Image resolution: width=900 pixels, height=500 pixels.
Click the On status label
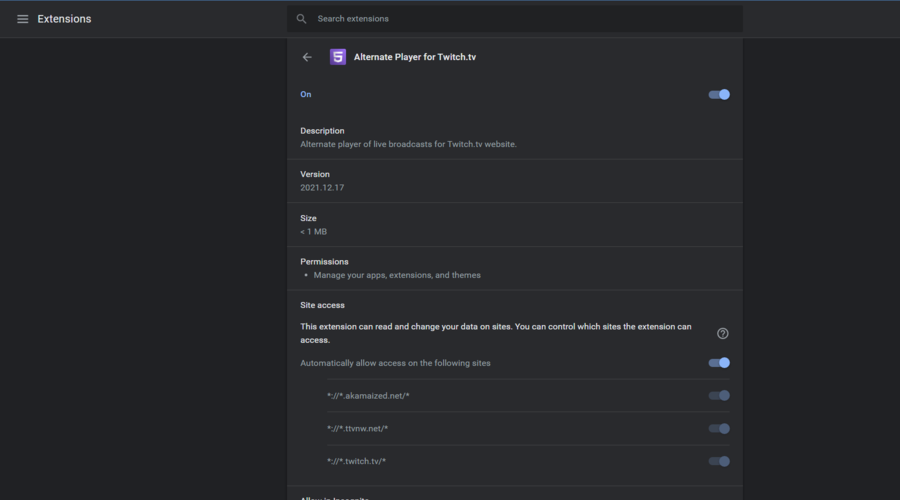tap(305, 95)
